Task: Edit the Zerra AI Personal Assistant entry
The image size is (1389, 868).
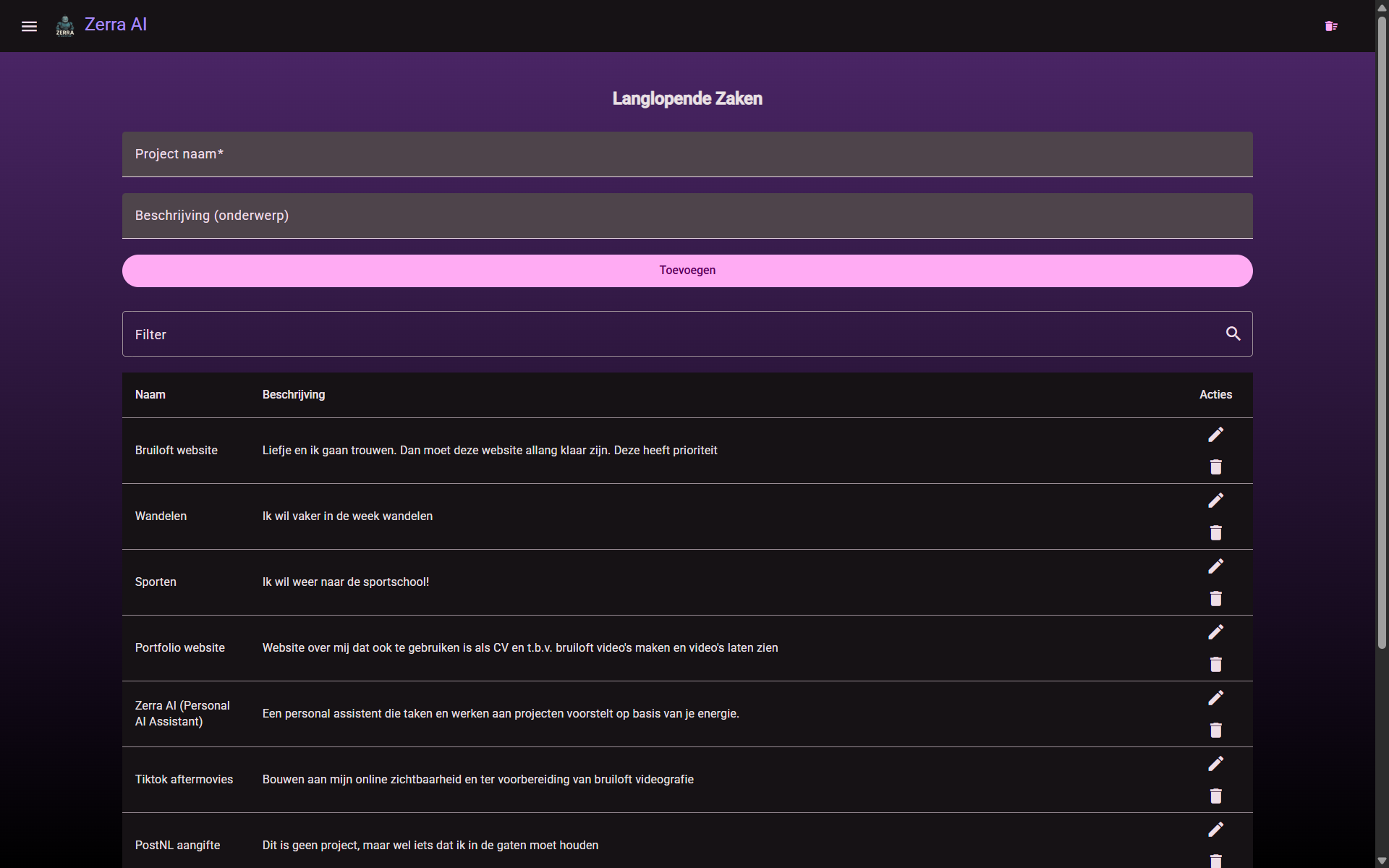Action: pos(1216,697)
